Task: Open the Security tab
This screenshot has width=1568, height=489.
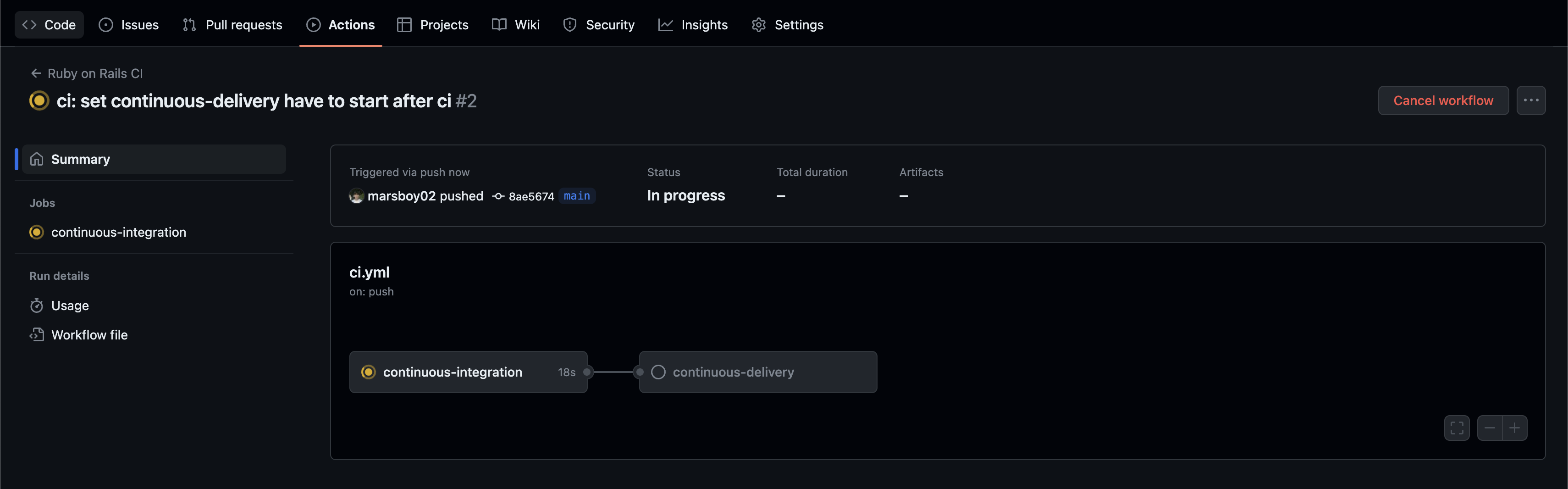Action: click(598, 24)
